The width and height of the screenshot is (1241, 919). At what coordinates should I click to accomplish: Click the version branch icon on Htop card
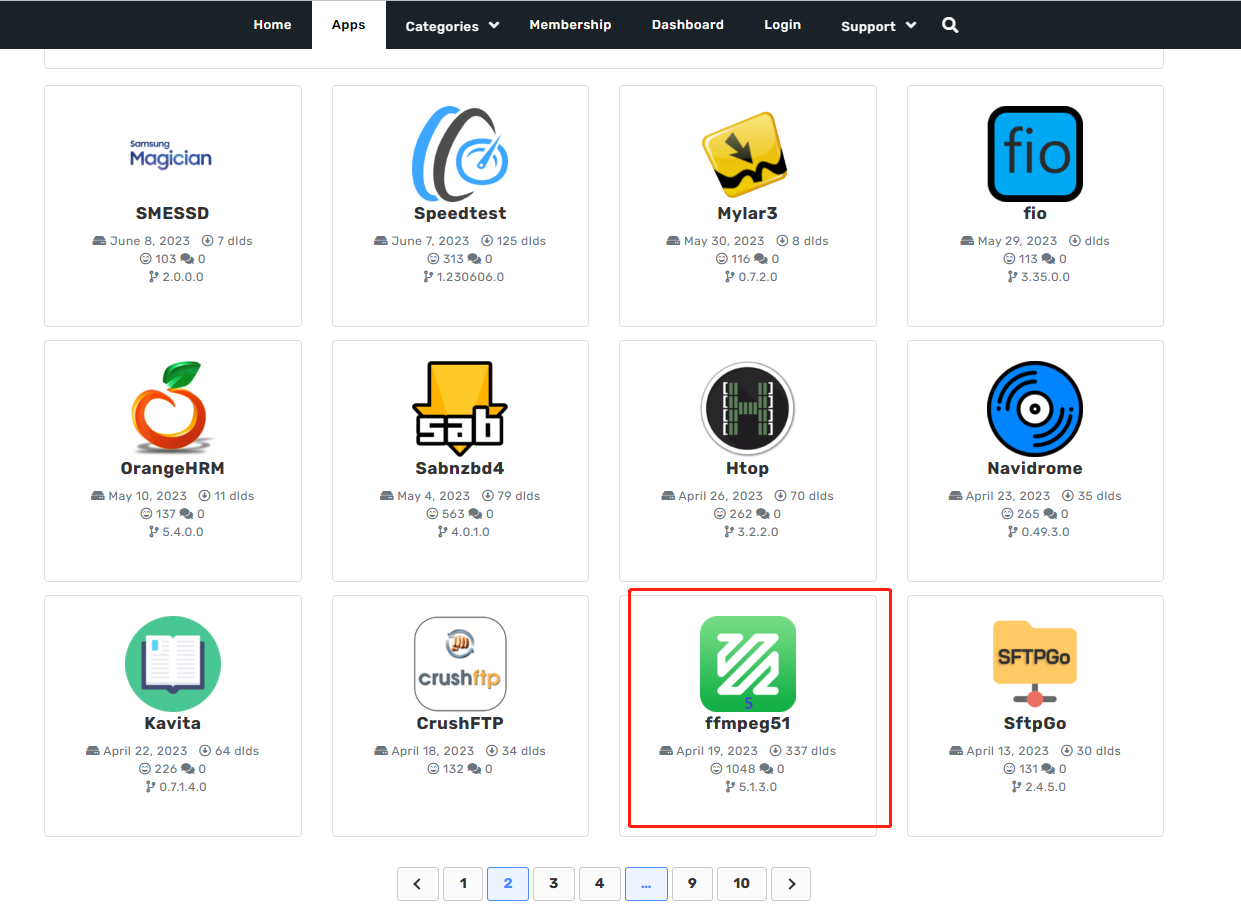pos(729,532)
